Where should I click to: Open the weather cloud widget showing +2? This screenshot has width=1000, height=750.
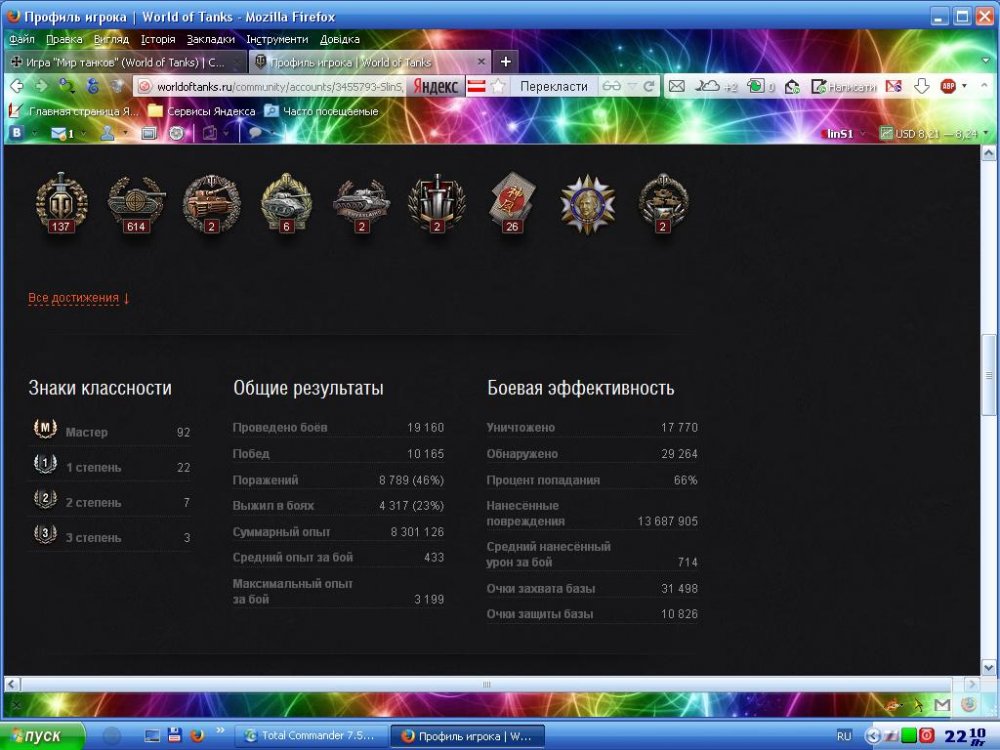(x=716, y=86)
